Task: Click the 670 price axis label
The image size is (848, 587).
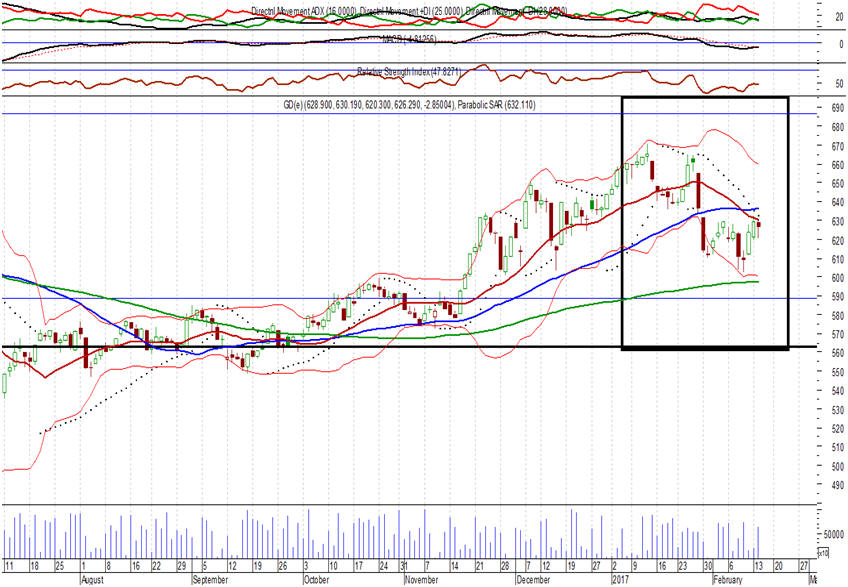Action: 838,146
